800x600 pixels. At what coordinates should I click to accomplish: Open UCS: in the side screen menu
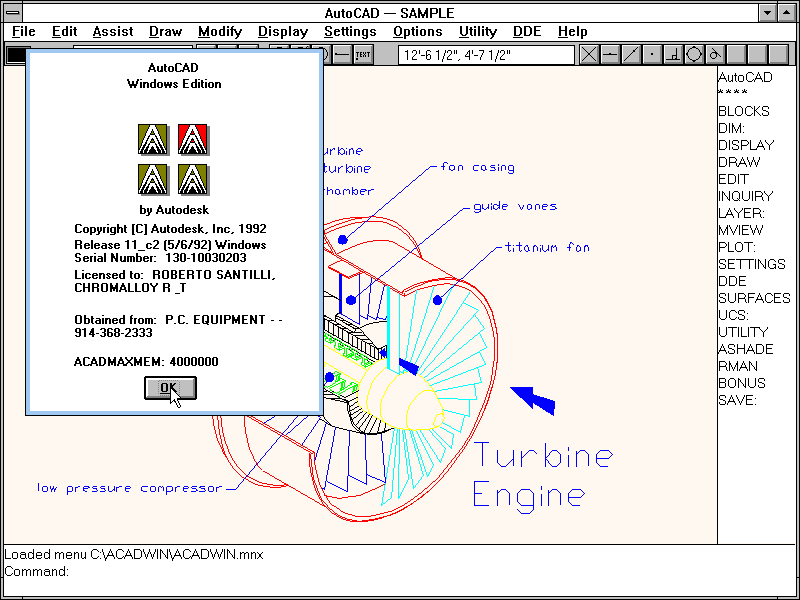tap(733, 315)
